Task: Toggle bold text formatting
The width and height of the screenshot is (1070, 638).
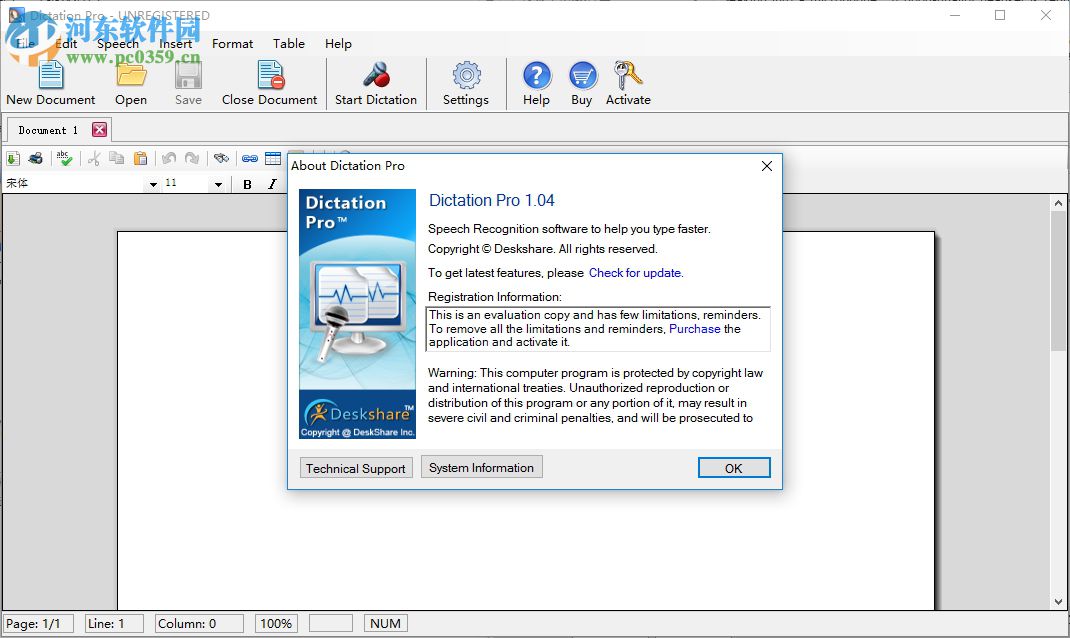Action: tap(247, 184)
